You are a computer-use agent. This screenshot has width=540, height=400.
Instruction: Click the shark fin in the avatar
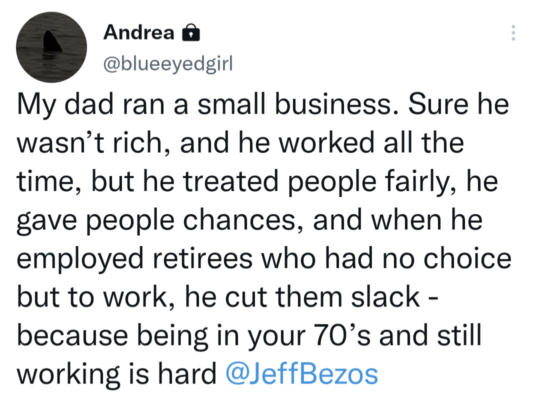pyautogui.click(x=51, y=43)
